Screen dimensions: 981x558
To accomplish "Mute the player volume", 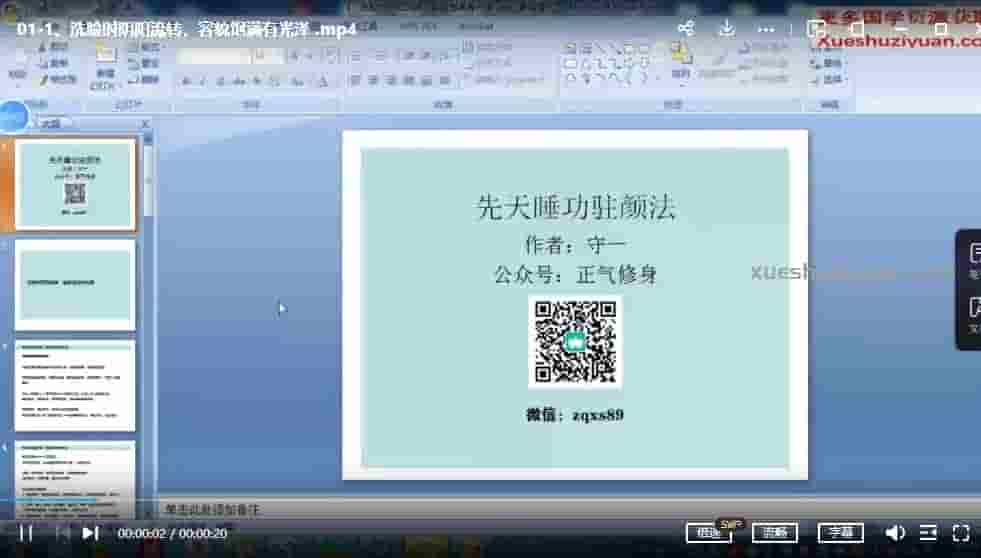I will click(x=895, y=533).
